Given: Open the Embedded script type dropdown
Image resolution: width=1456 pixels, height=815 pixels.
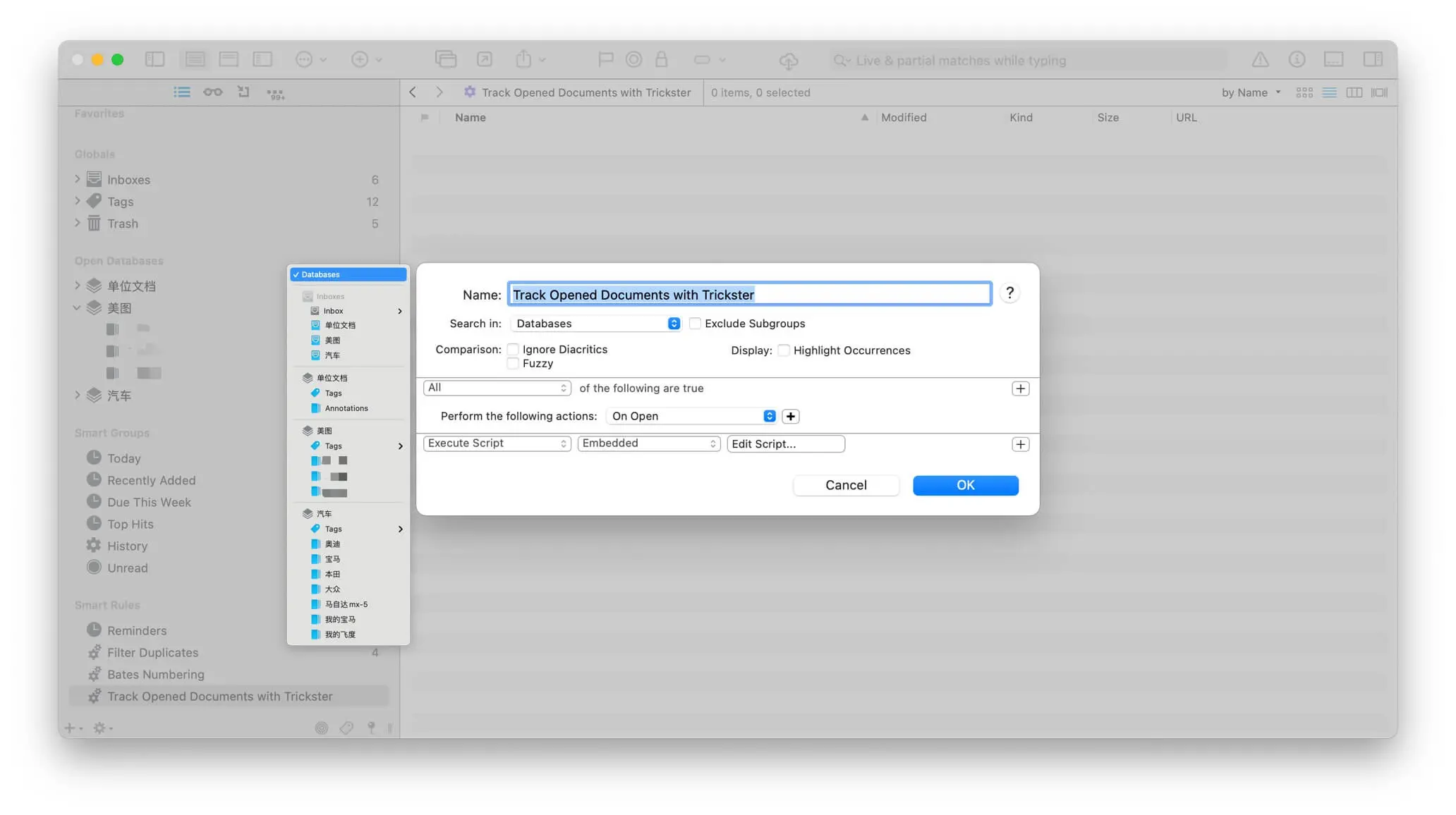Looking at the screenshot, I should (649, 443).
